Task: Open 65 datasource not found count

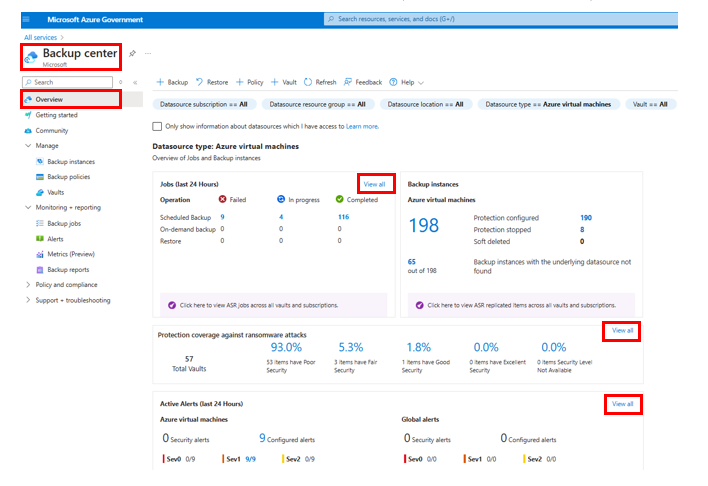Action: tap(411, 262)
